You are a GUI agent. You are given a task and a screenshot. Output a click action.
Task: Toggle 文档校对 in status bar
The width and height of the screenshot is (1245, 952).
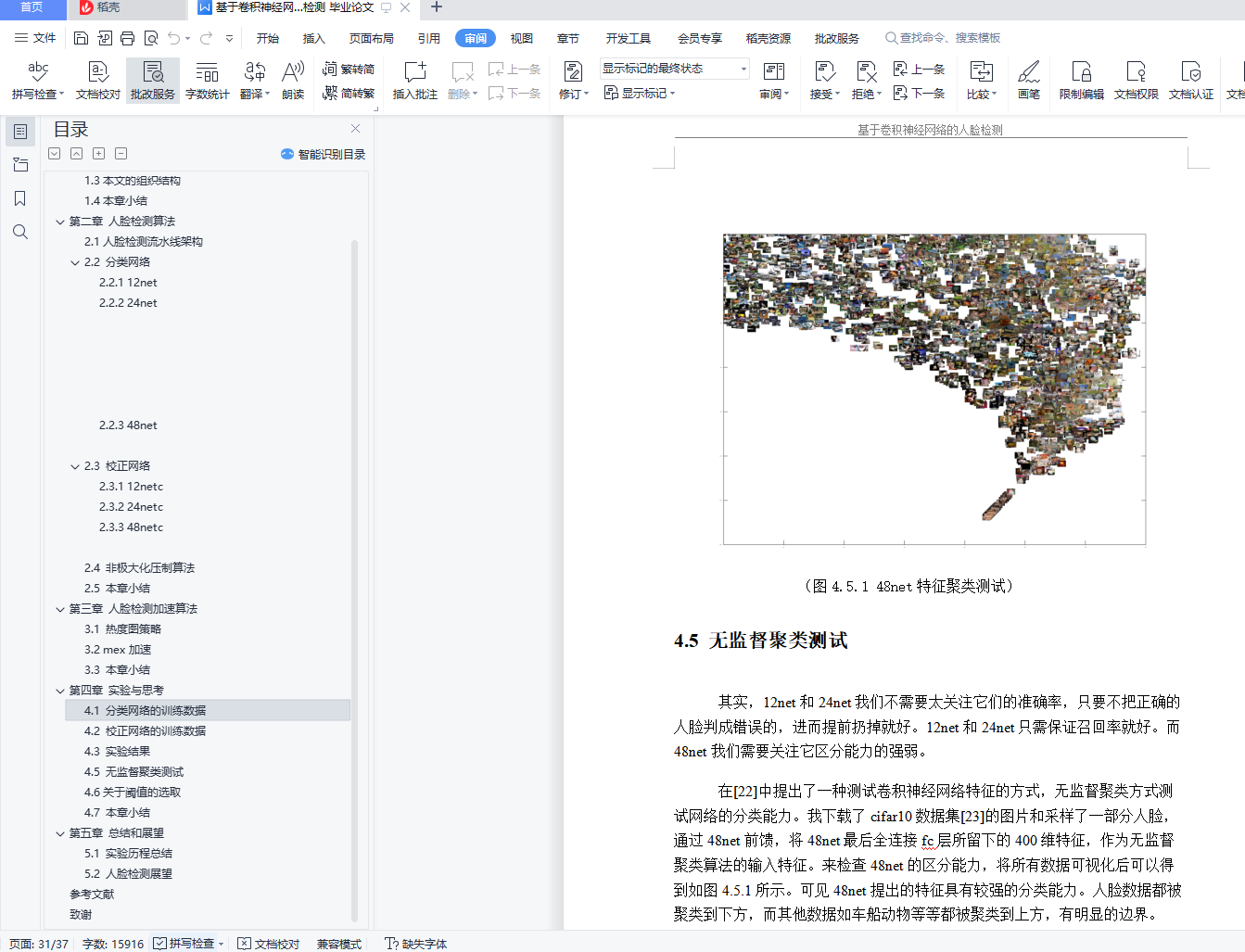269,944
